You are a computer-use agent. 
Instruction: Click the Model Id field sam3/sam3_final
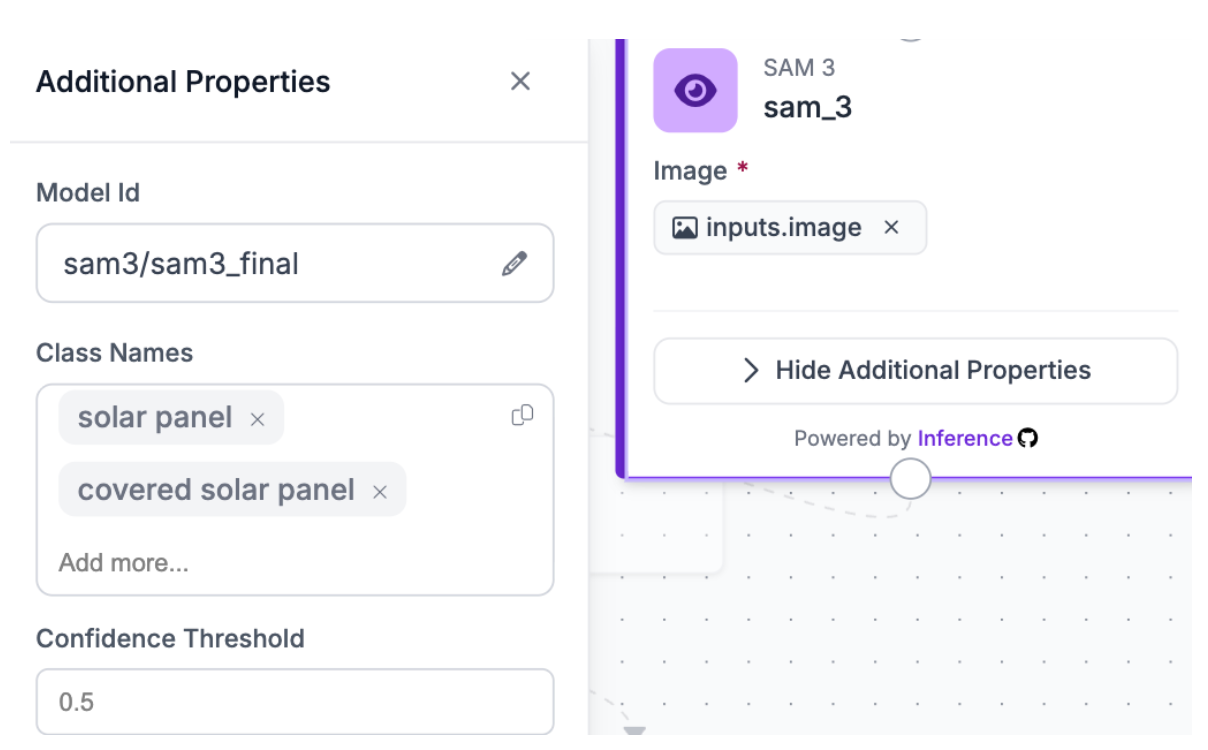[270, 264]
